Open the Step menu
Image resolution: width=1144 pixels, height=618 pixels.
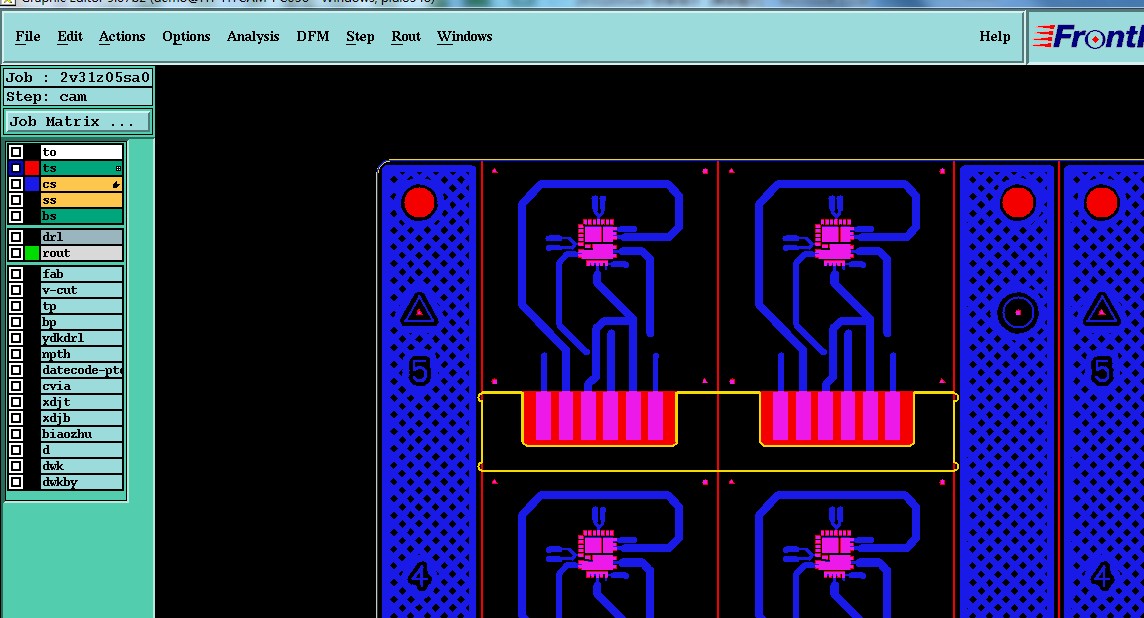(x=360, y=36)
